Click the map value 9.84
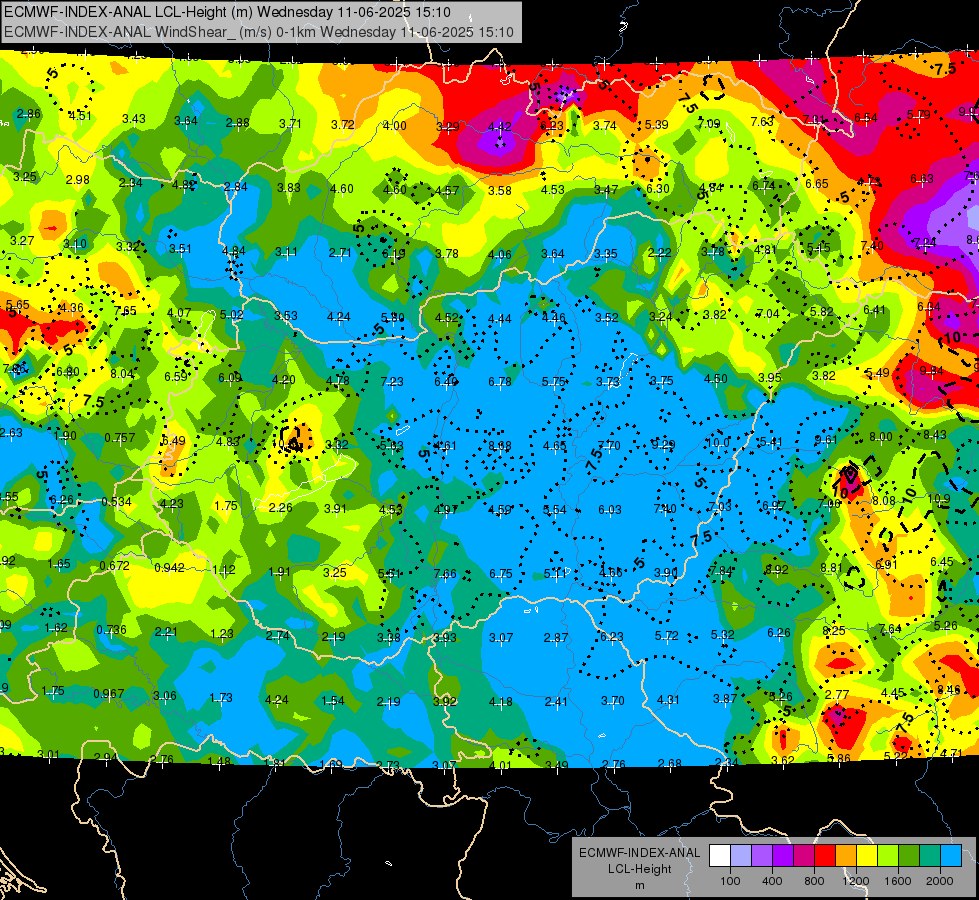The image size is (979, 900). [x=932, y=370]
